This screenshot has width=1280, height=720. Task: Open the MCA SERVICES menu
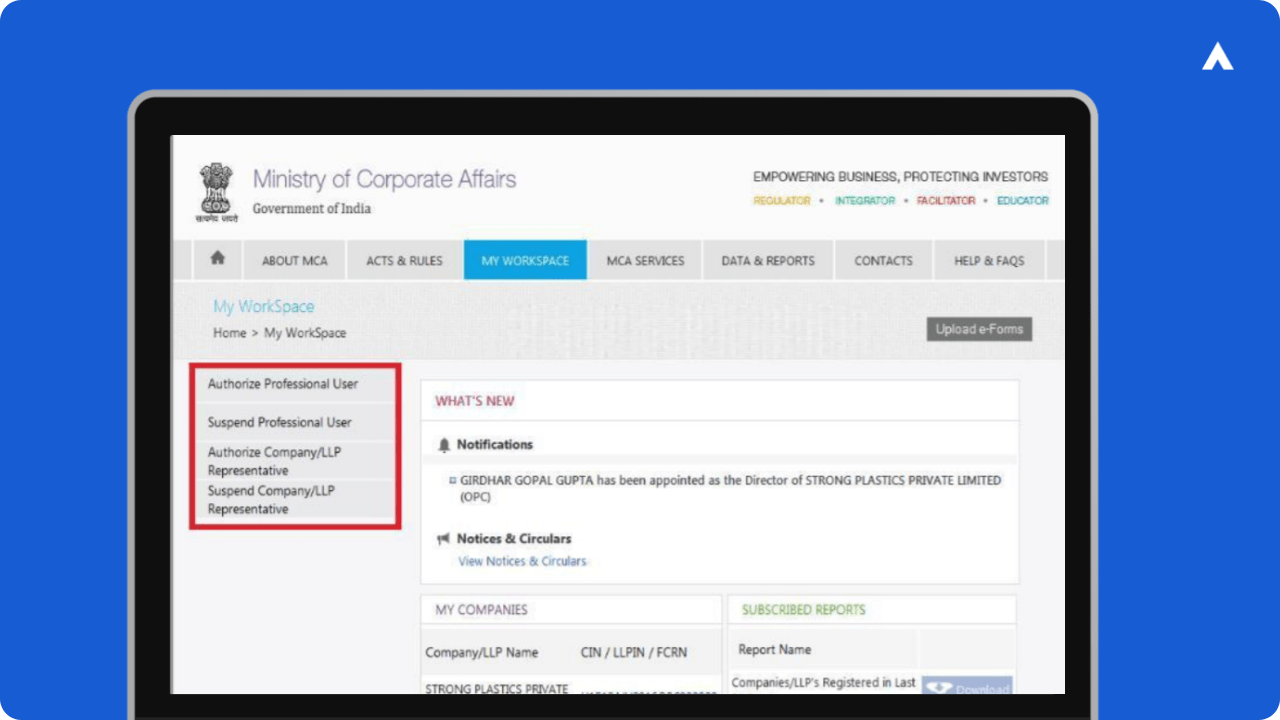[x=645, y=260]
